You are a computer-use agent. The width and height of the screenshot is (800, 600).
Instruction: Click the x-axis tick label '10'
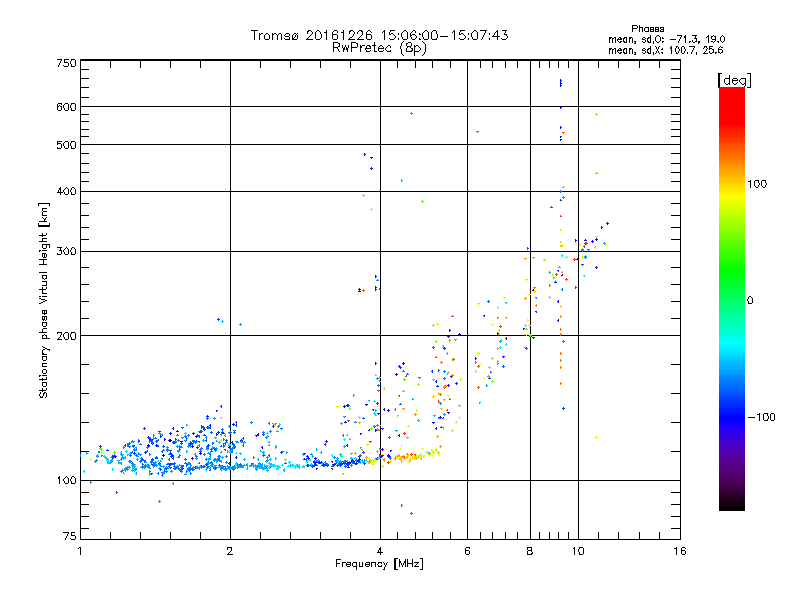[x=578, y=551]
